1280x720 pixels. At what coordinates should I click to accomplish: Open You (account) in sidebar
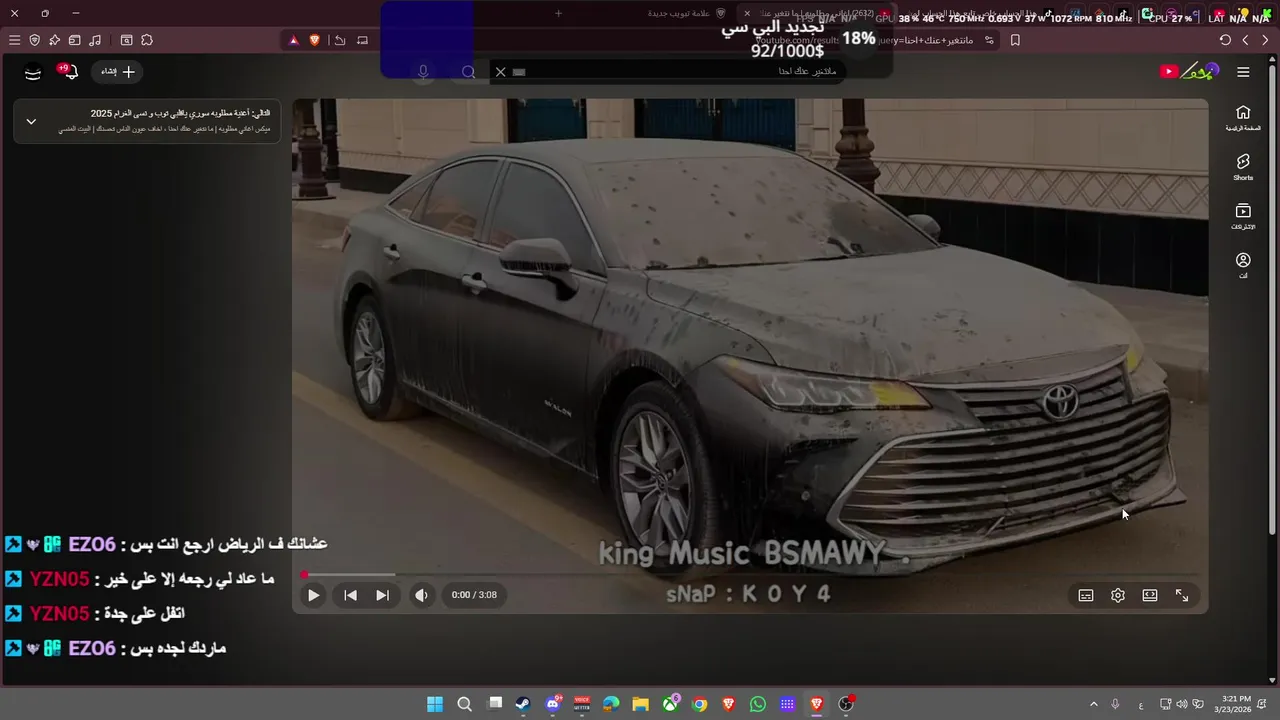pos(1243,265)
